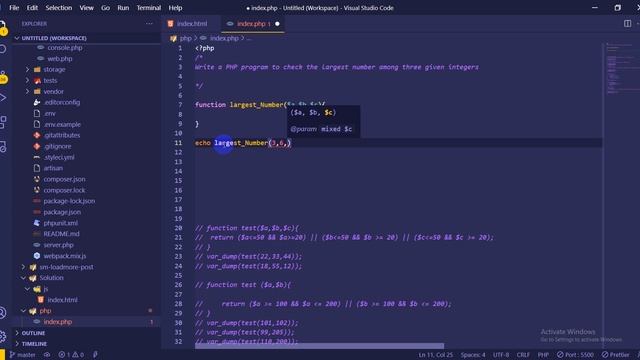Open the .styleci.yml file
Image resolution: width=640 pixels, height=360 pixels.
59,157
